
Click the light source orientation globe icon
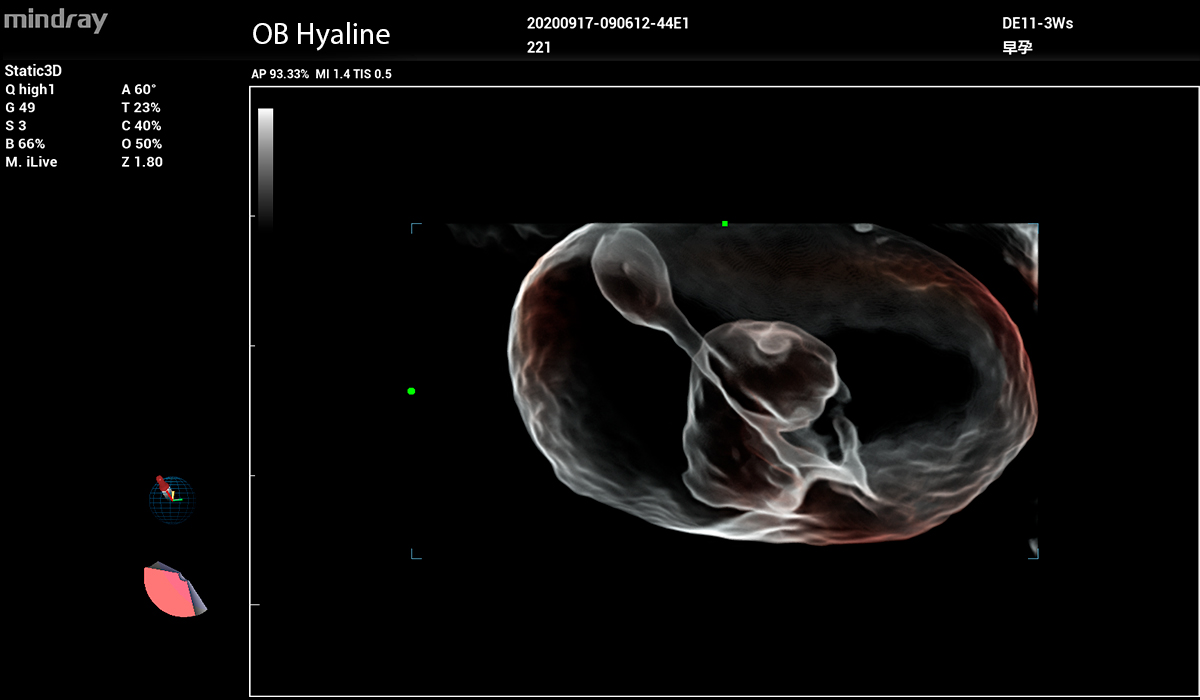(x=171, y=499)
